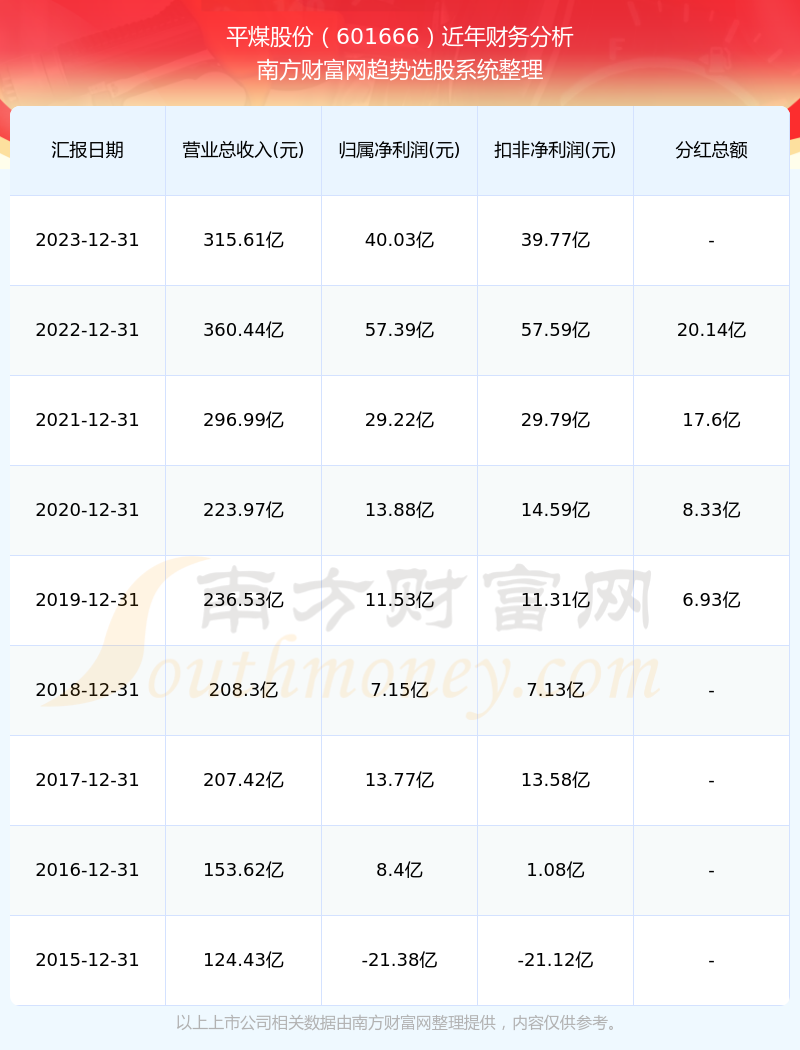
Task: Click net profit value -21.38亿
Action: (400, 960)
